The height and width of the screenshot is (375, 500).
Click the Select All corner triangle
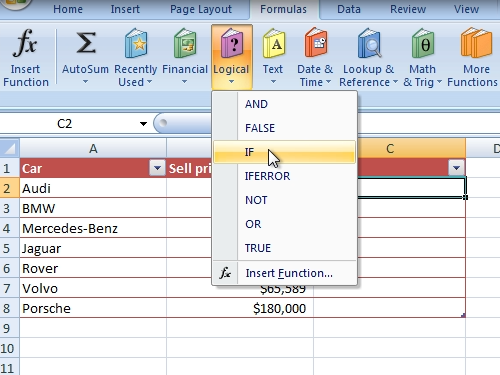10,148
